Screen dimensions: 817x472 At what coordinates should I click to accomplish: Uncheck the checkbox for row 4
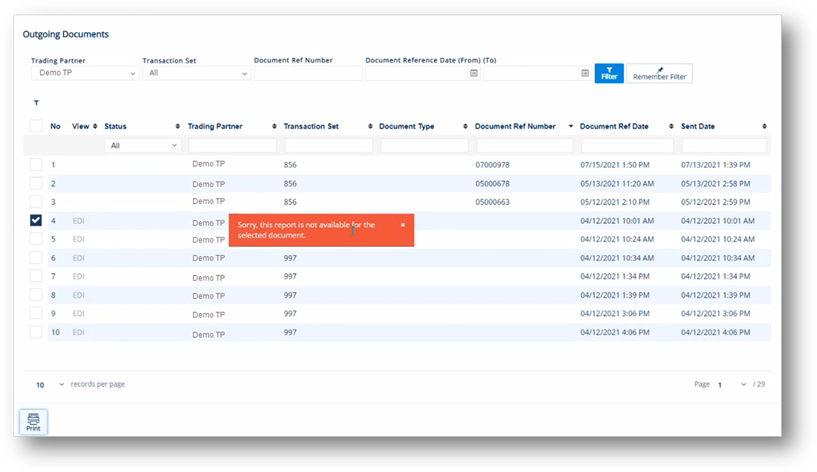pyautogui.click(x=36, y=221)
